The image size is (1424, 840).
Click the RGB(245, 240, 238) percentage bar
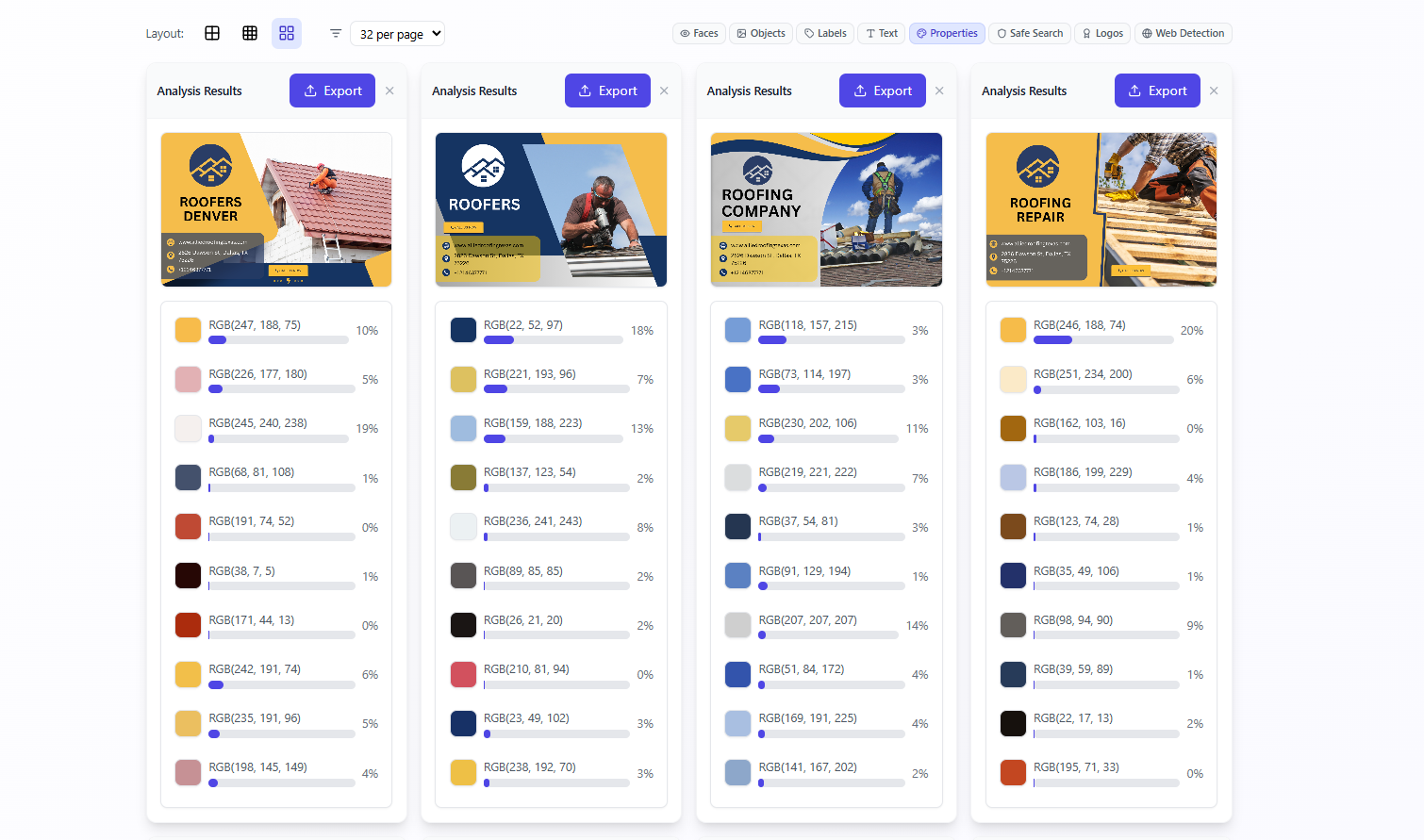point(278,438)
